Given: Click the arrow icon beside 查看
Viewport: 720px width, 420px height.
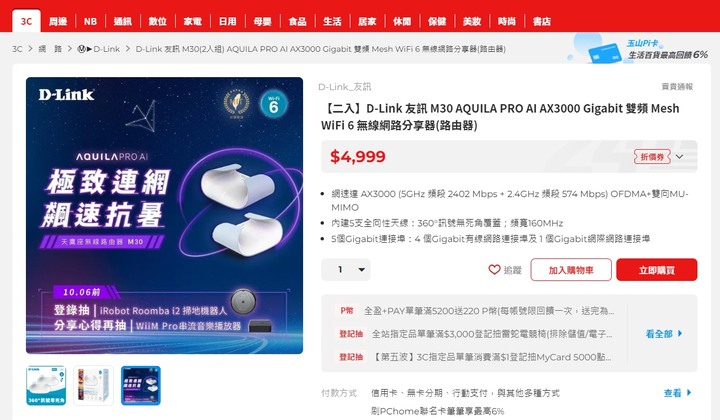Looking at the screenshot, I should (x=689, y=392).
